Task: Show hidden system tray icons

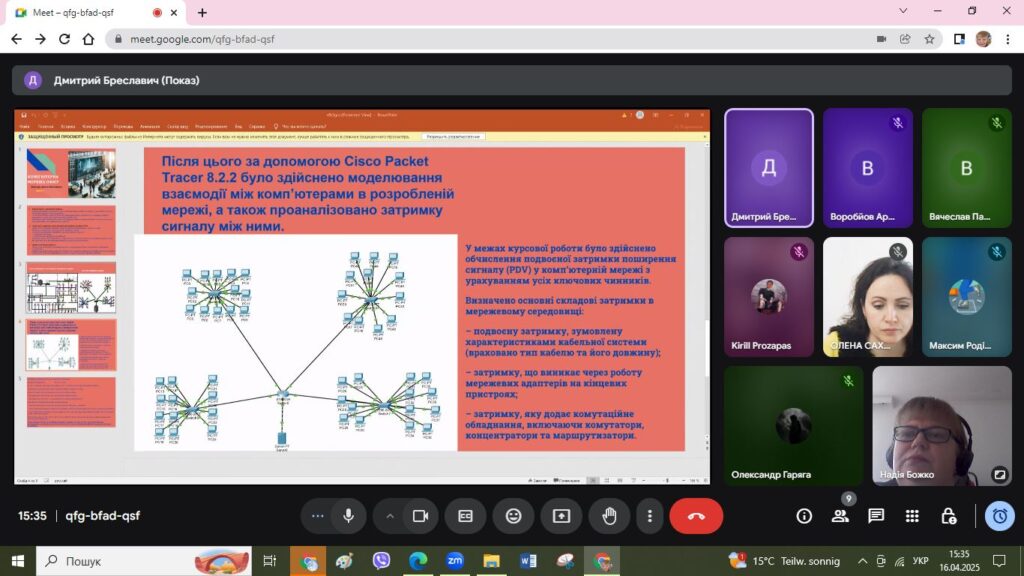Action: 863,561
